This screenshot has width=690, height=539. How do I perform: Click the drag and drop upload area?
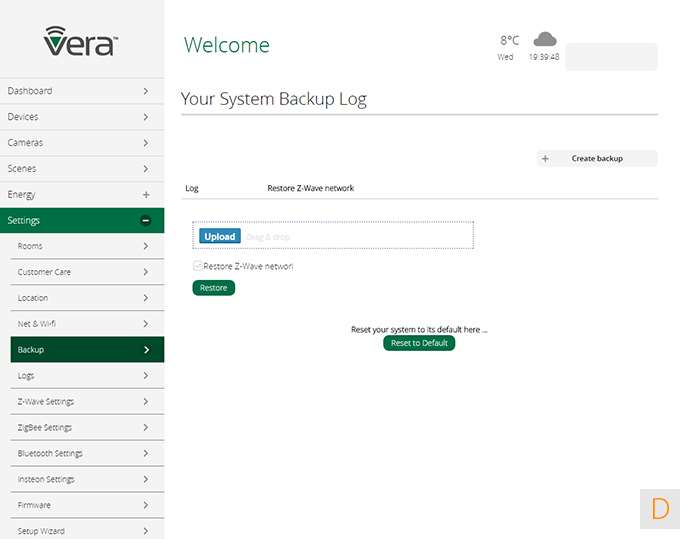[x=360, y=236]
